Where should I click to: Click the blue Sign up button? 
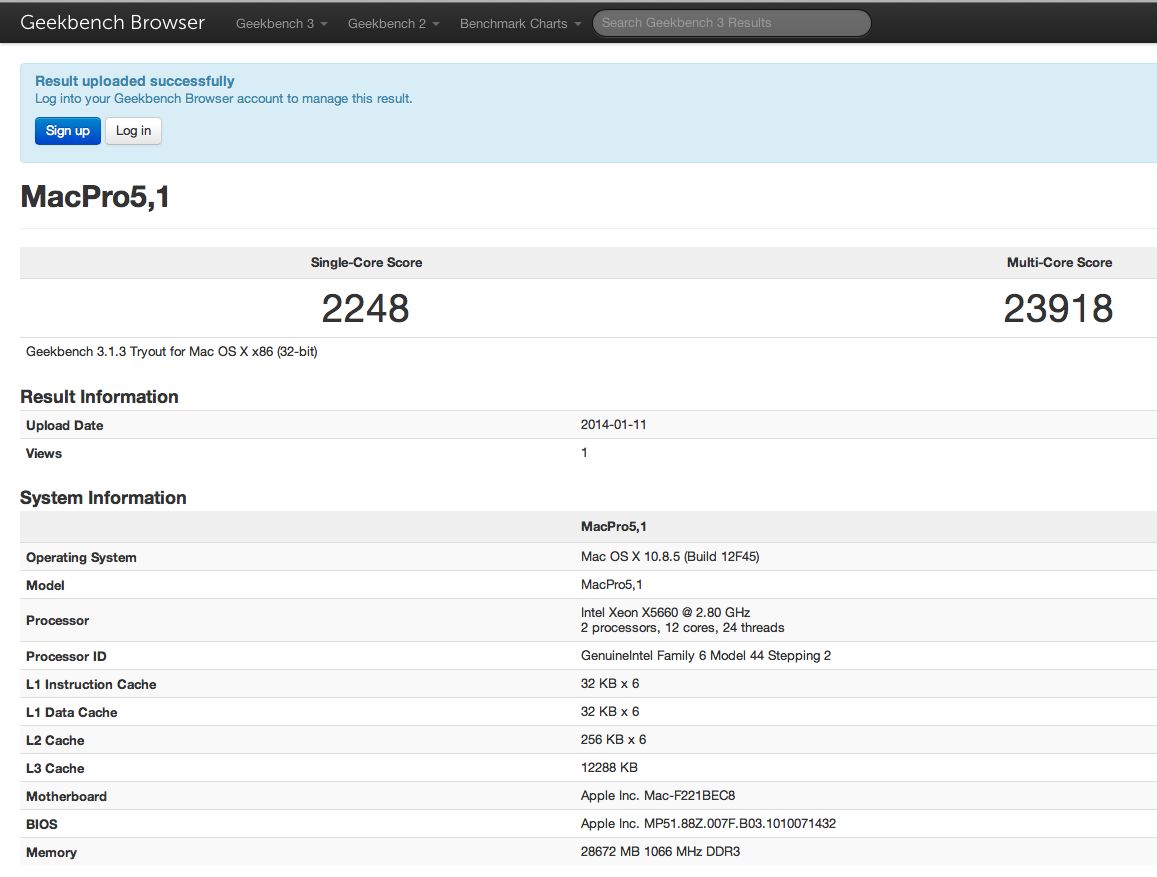tap(68, 131)
